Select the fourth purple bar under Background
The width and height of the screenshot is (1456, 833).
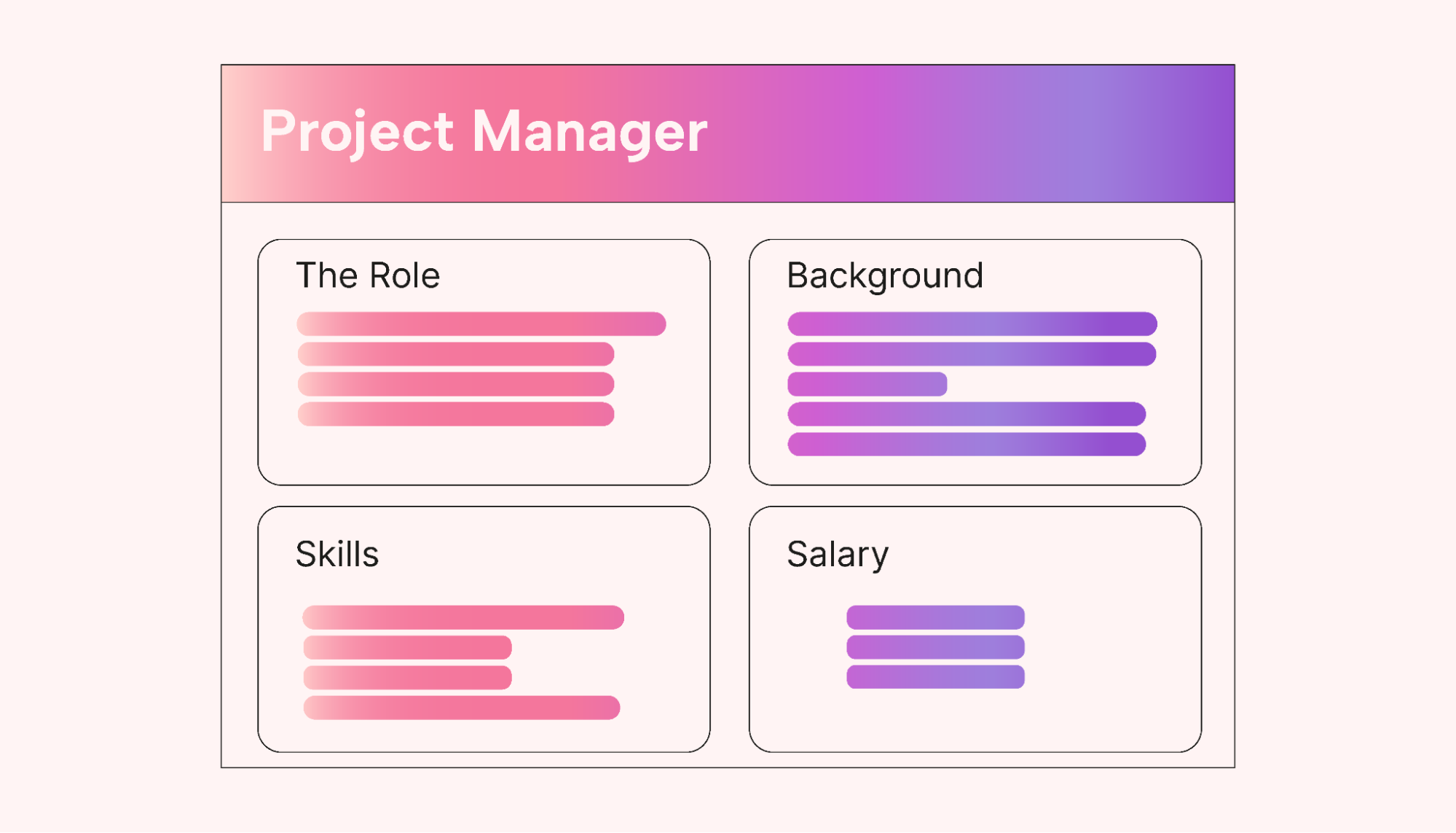[x=967, y=414]
